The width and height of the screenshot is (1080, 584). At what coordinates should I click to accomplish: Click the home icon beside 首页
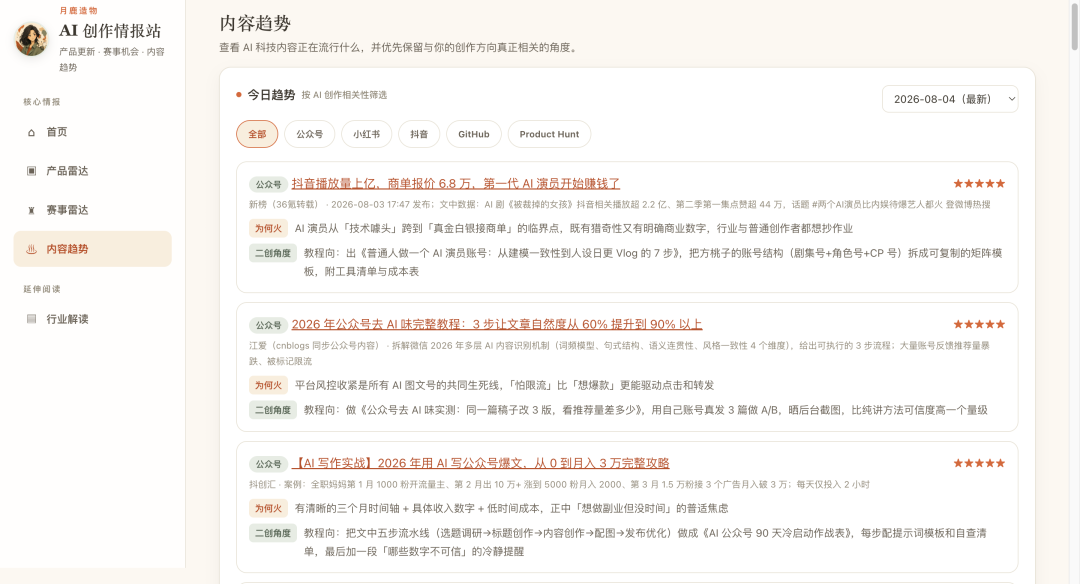[x=31, y=132]
